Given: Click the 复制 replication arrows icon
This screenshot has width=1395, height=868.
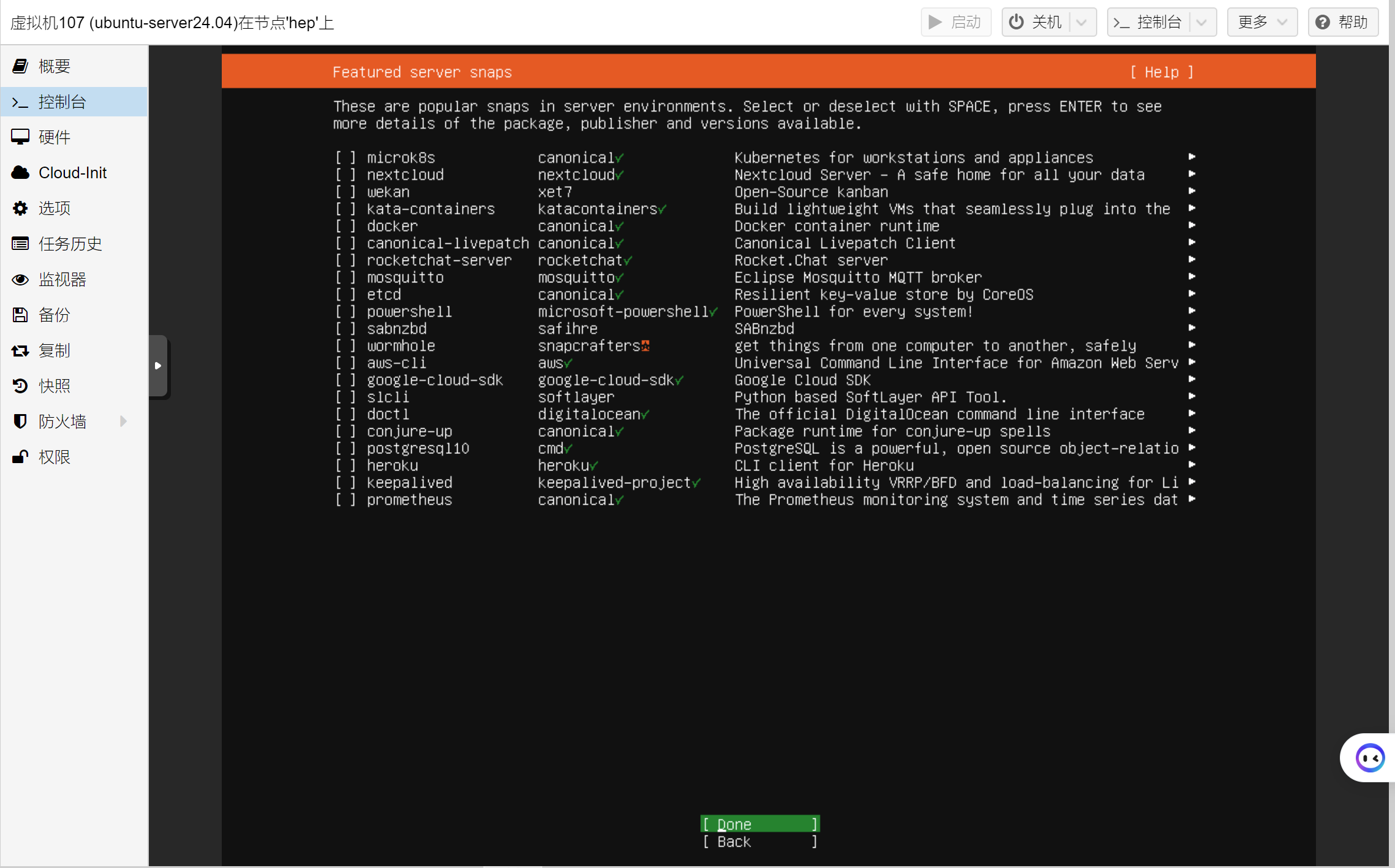Looking at the screenshot, I should [x=20, y=350].
